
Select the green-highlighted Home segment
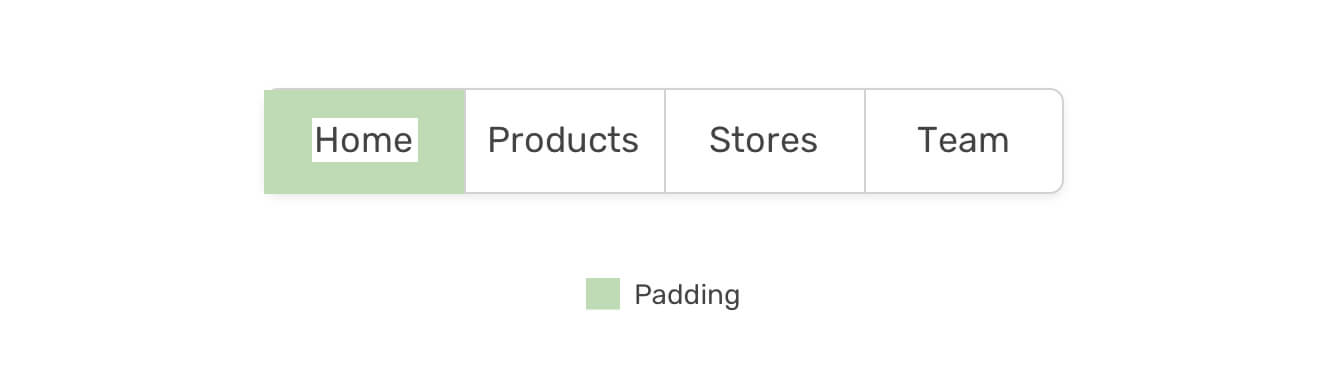[364, 141]
